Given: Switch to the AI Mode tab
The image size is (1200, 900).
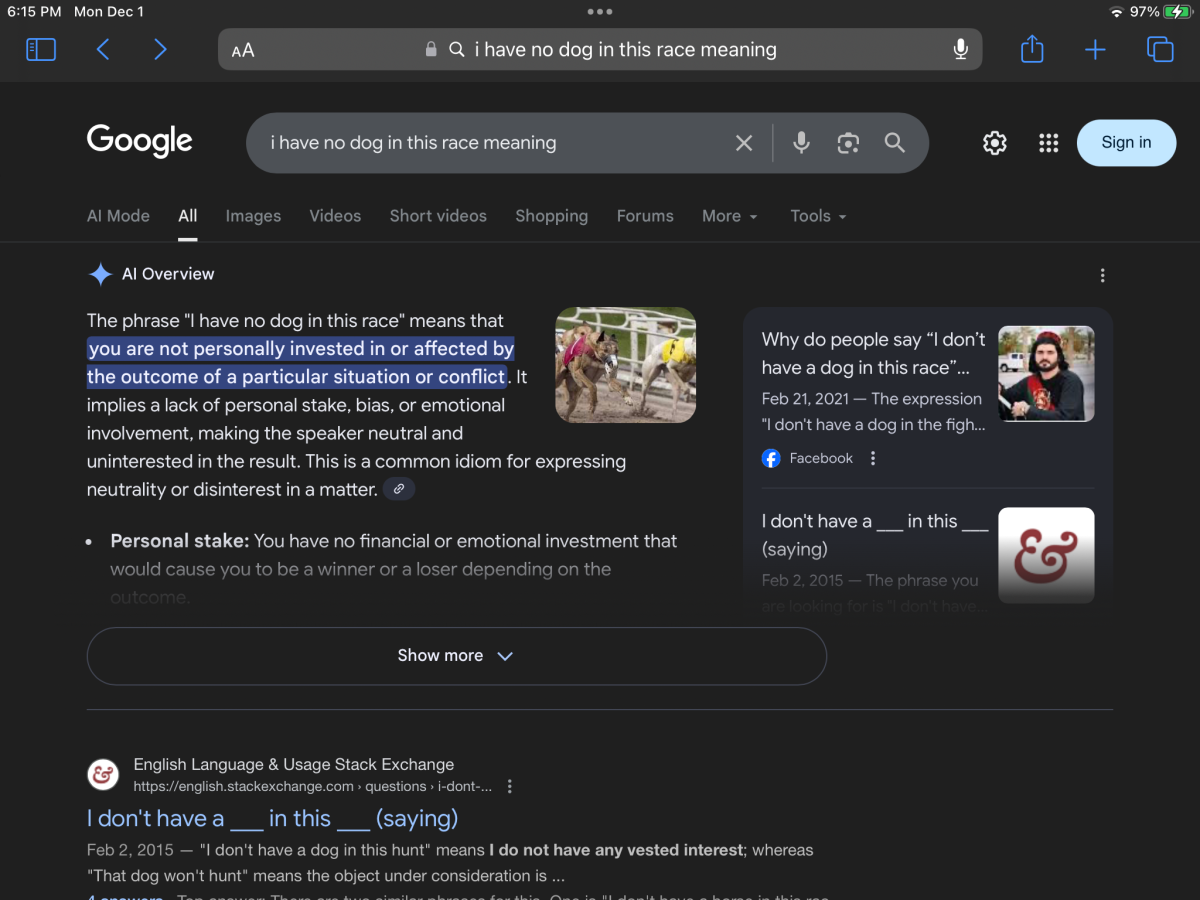Looking at the screenshot, I should [118, 216].
